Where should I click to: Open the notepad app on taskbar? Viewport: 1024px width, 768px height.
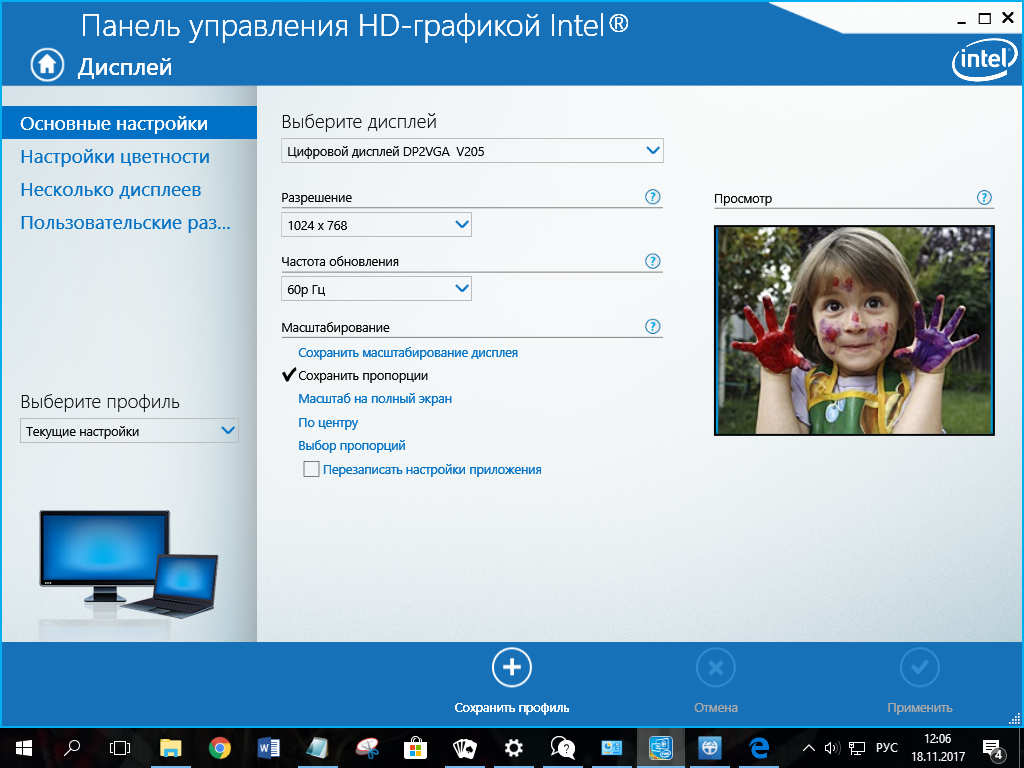pos(317,748)
